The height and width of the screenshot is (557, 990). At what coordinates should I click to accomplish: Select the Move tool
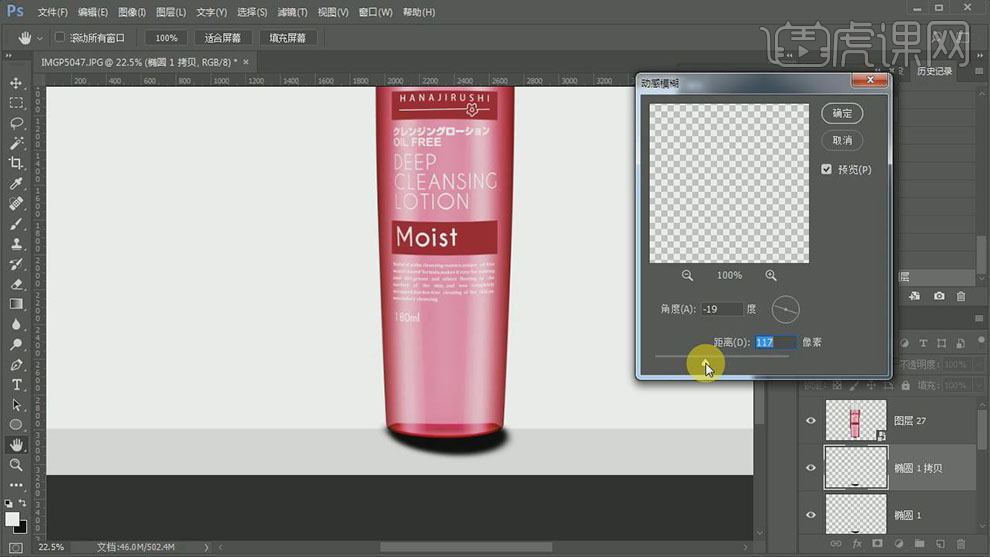click(x=16, y=83)
